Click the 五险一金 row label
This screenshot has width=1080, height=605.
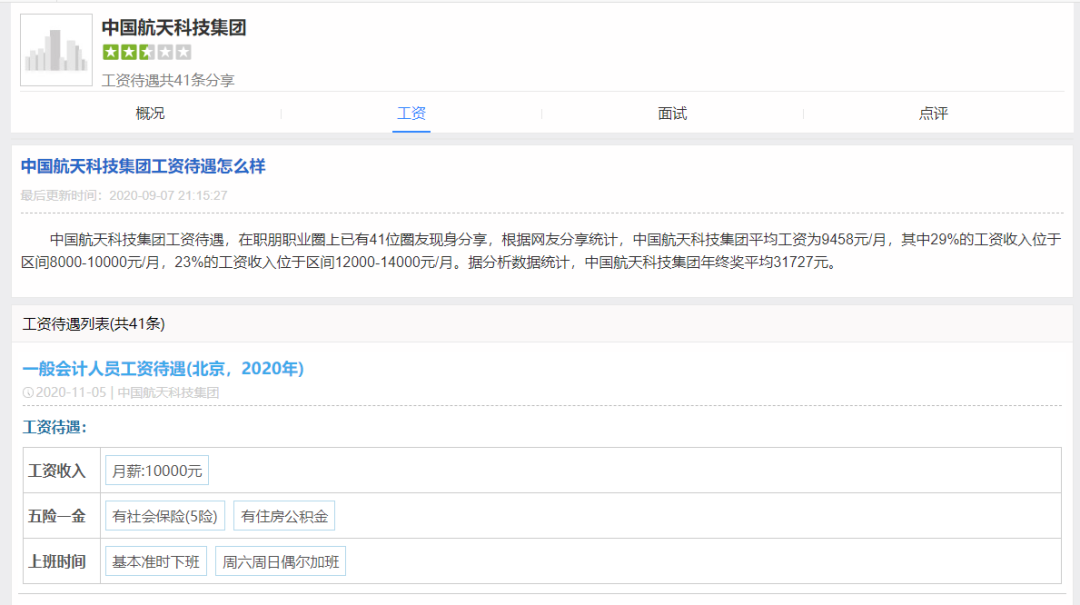56,516
